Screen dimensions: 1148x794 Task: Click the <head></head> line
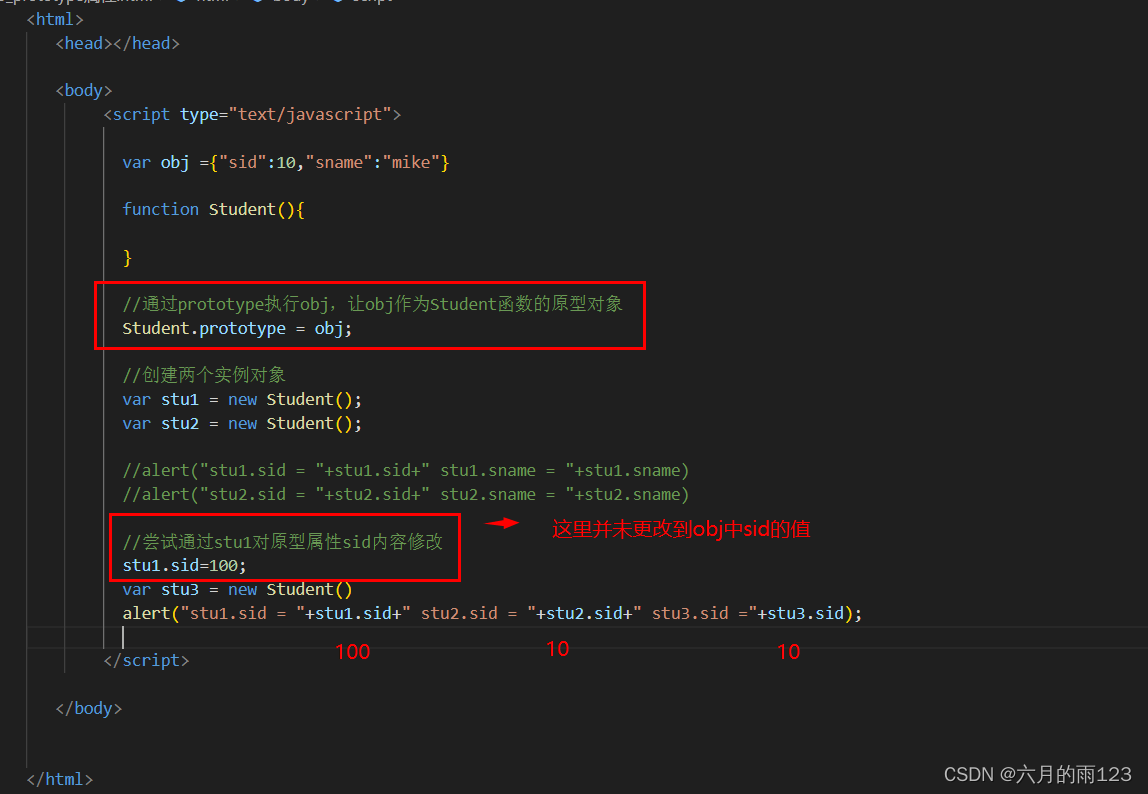117,44
